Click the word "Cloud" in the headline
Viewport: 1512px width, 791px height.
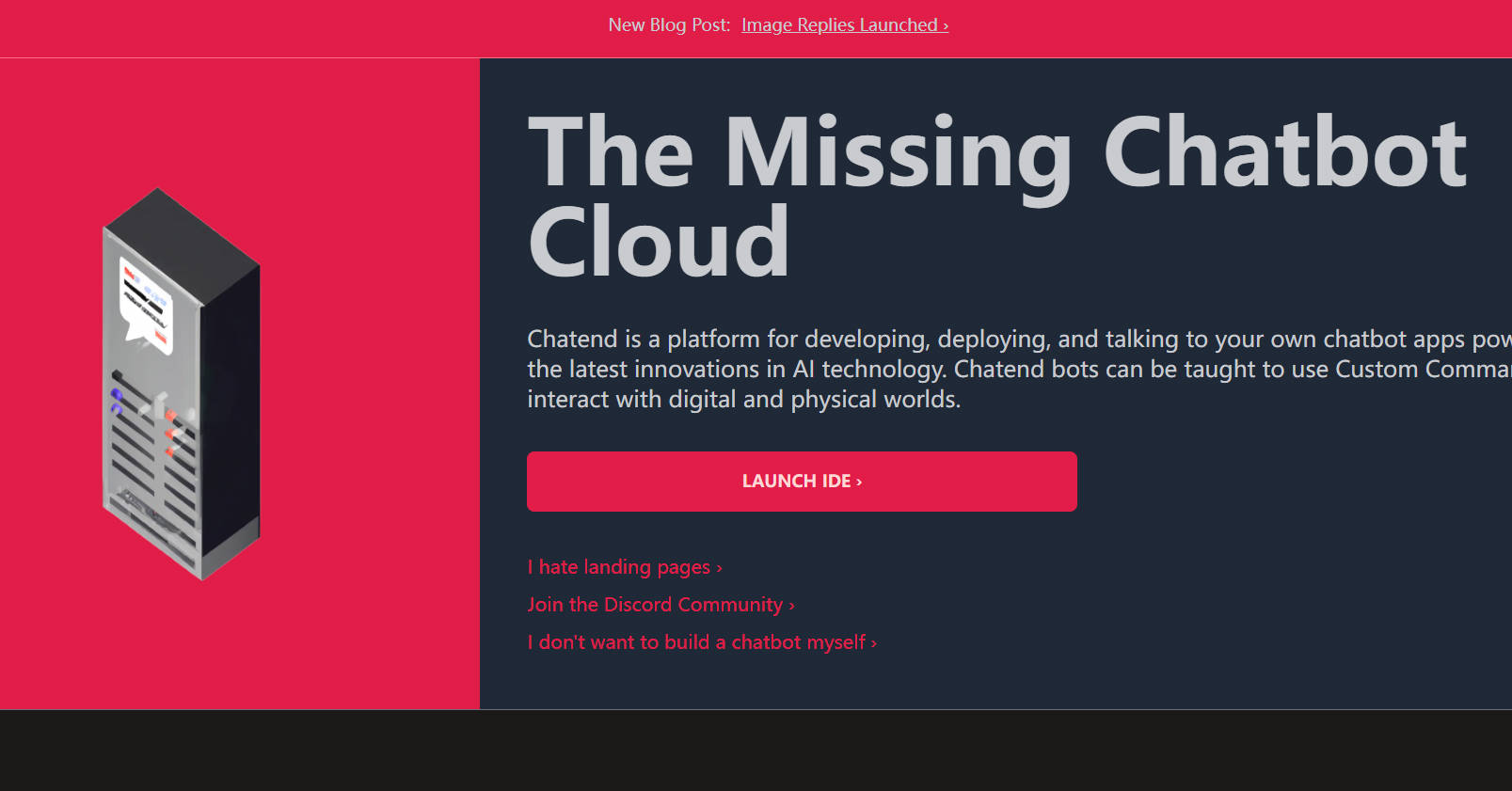tap(658, 243)
